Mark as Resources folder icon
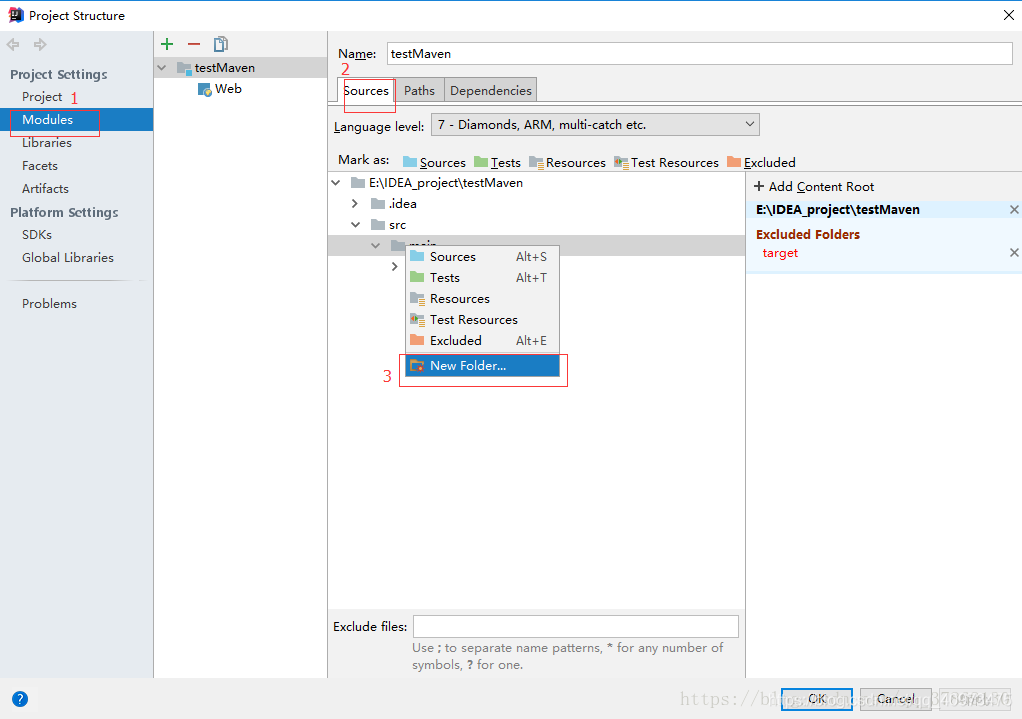 (536, 162)
